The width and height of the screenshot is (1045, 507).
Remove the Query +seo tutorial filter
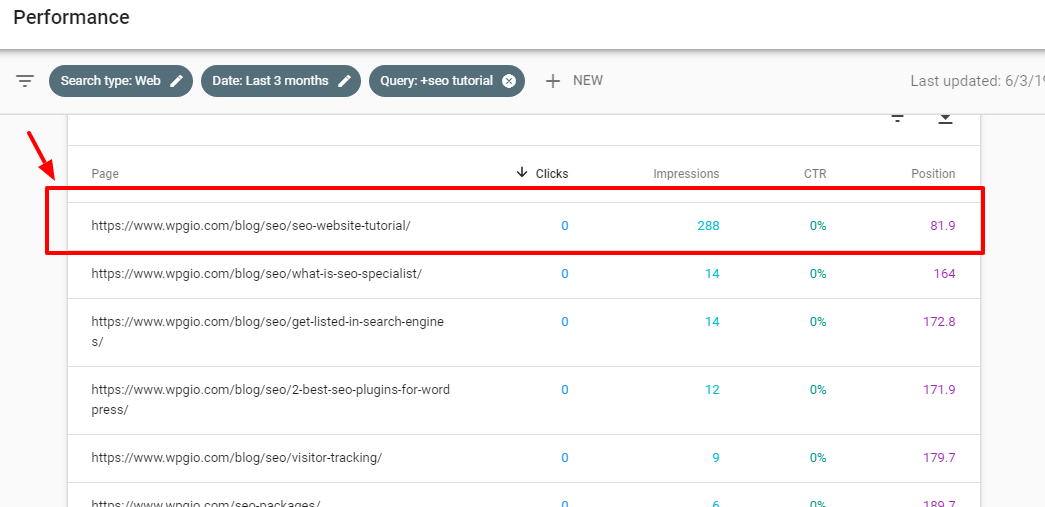point(509,81)
